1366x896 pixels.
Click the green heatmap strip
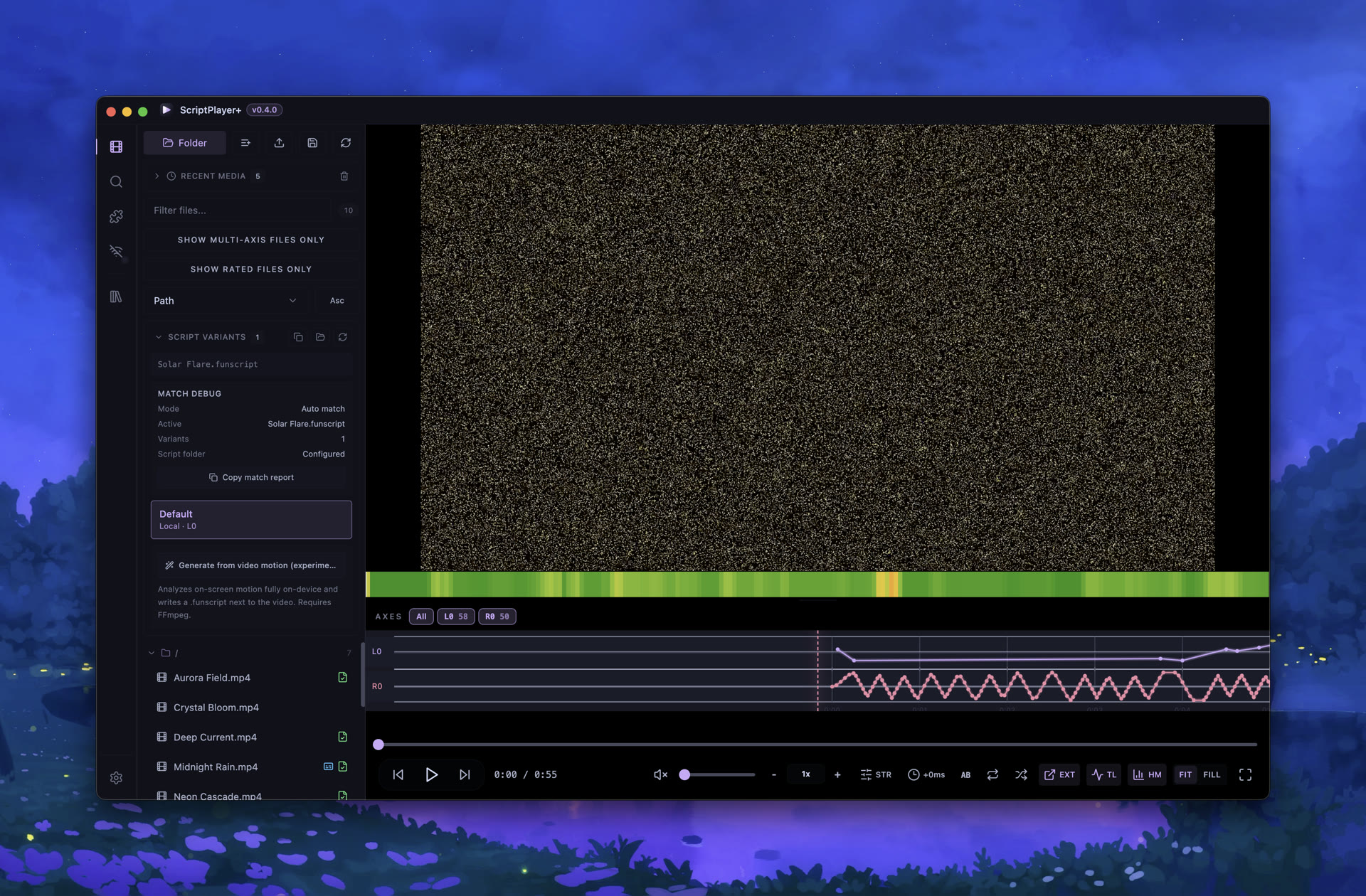[817, 585]
